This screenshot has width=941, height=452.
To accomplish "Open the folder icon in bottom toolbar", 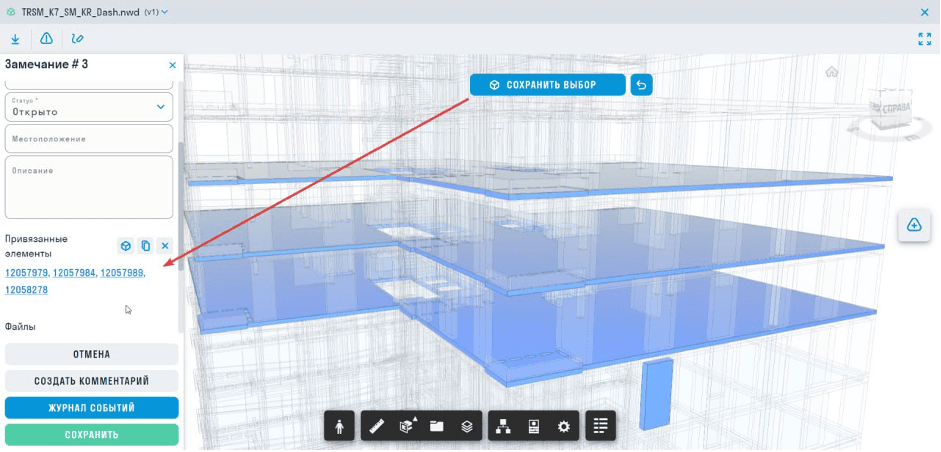I will click(437, 426).
